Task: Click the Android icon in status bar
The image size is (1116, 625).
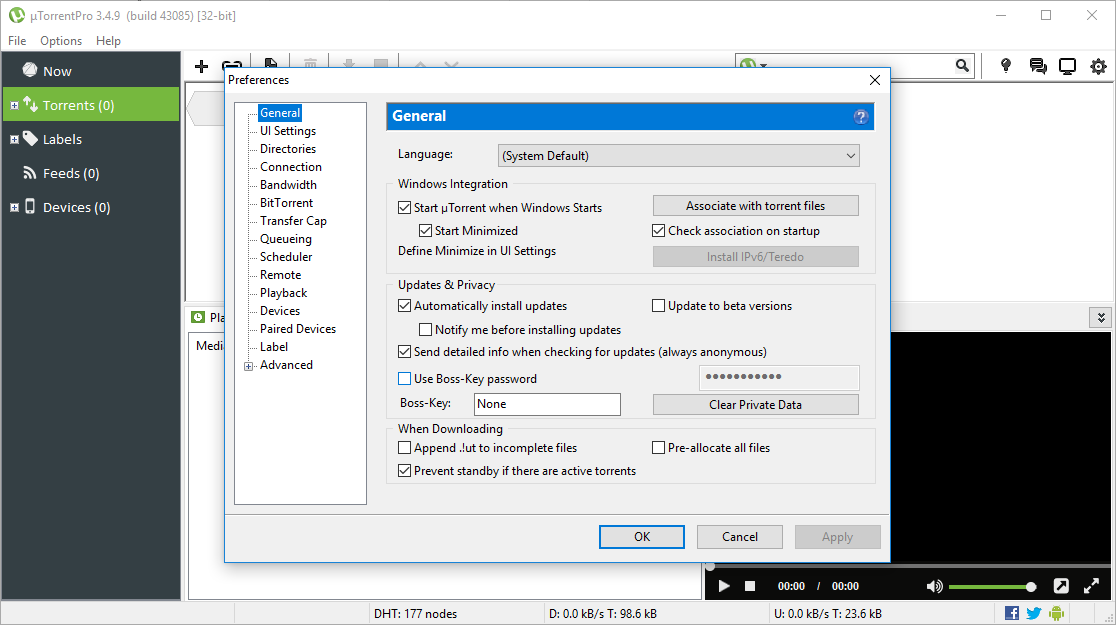Action: [x=1056, y=613]
